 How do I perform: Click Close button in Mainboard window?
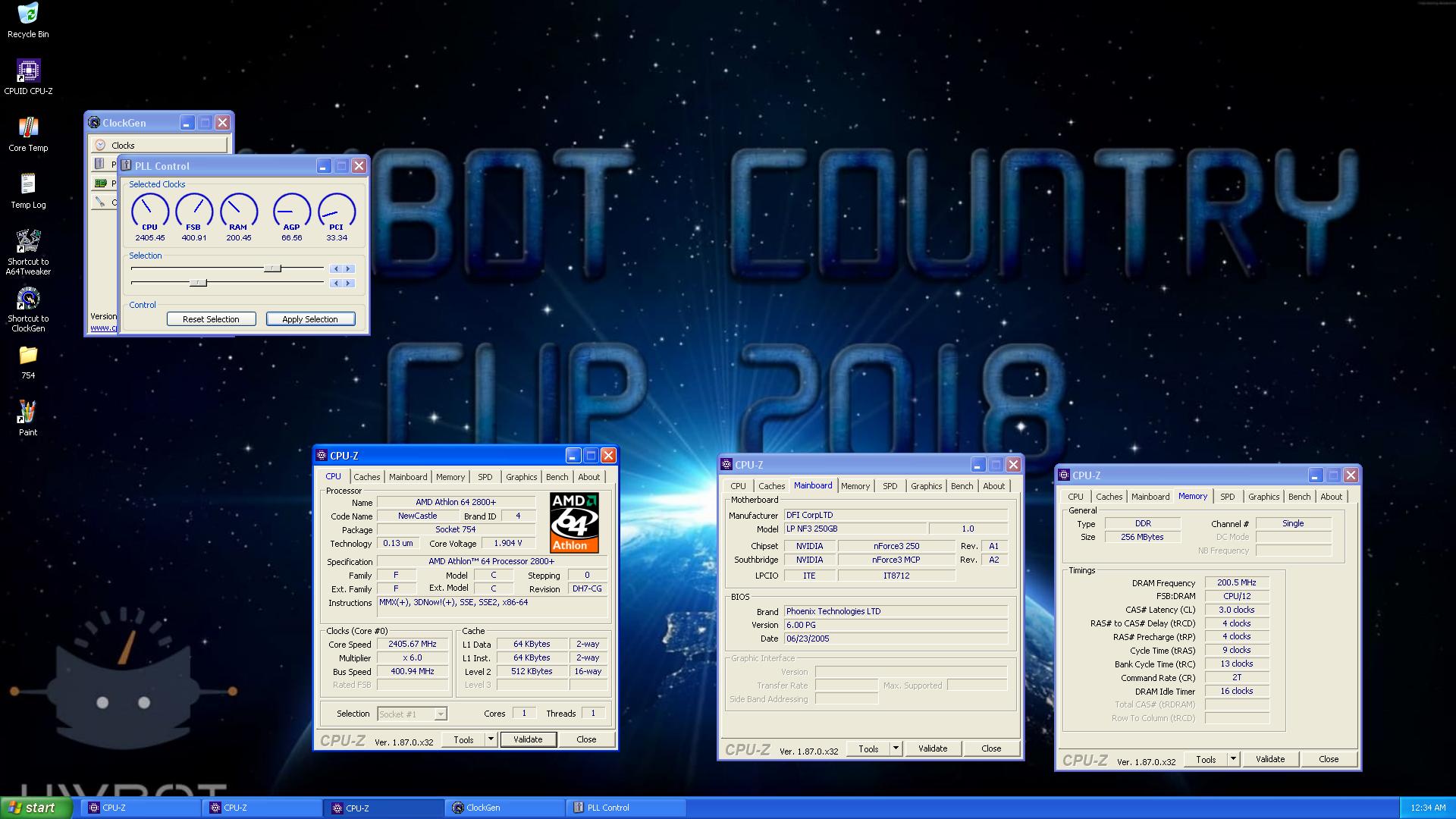[991, 748]
